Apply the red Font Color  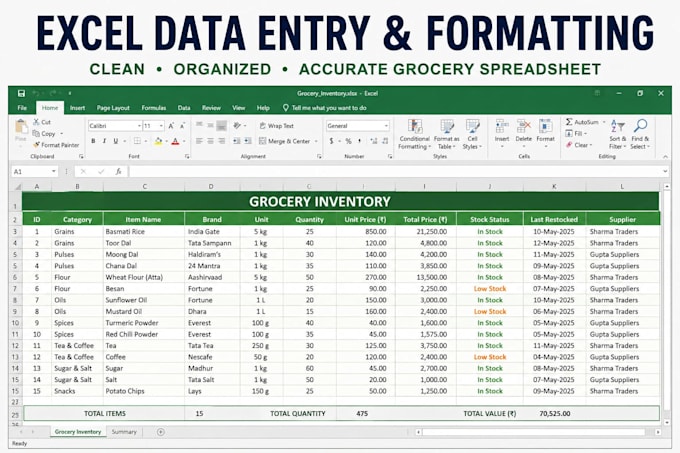pos(175,141)
